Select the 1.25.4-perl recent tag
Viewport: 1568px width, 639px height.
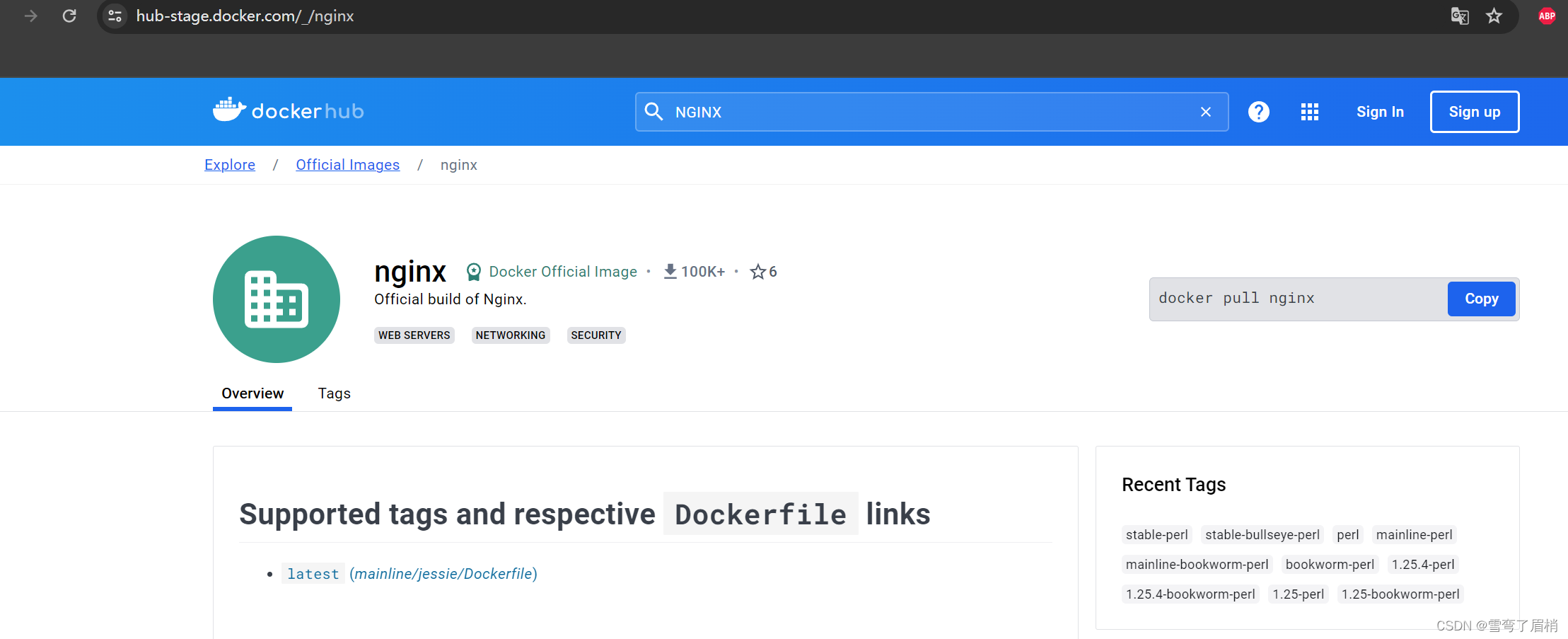click(1423, 565)
